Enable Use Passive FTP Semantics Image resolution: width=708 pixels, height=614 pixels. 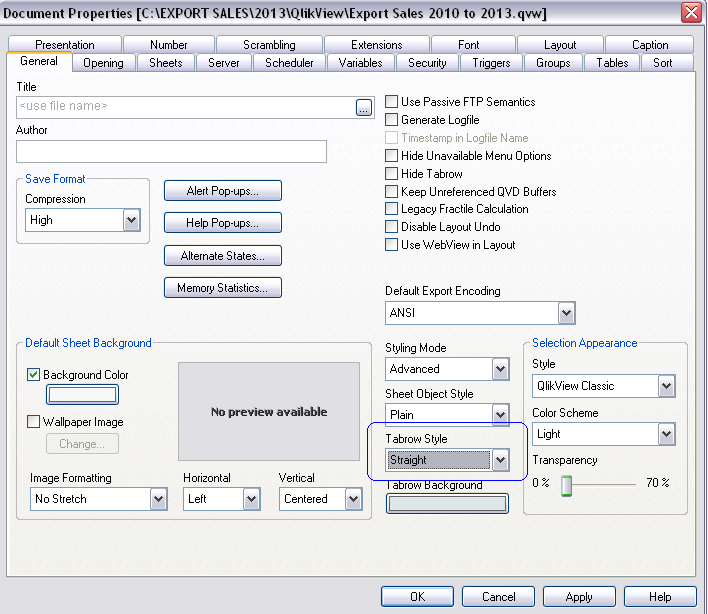pos(391,101)
